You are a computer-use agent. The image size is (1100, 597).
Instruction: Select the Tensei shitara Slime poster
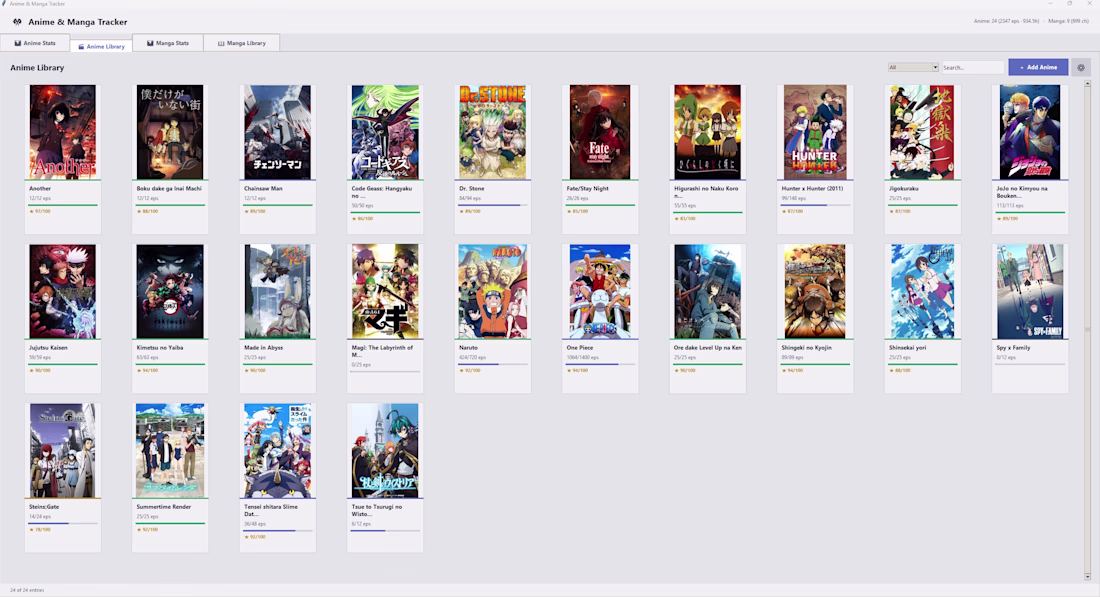click(277, 450)
